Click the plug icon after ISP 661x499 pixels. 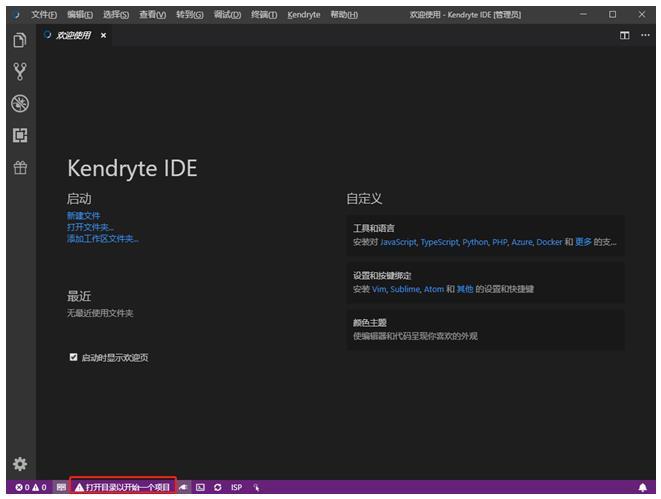click(256, 487)
